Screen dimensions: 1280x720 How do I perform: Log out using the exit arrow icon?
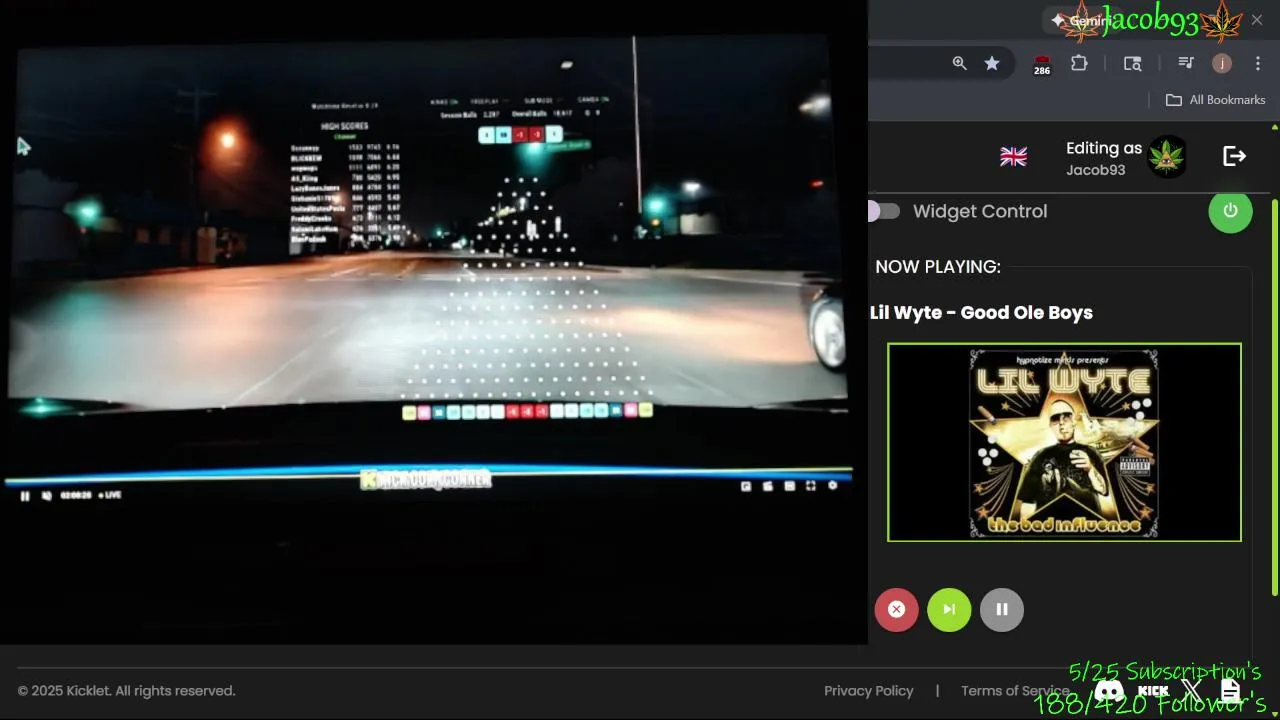point(1235,156)
